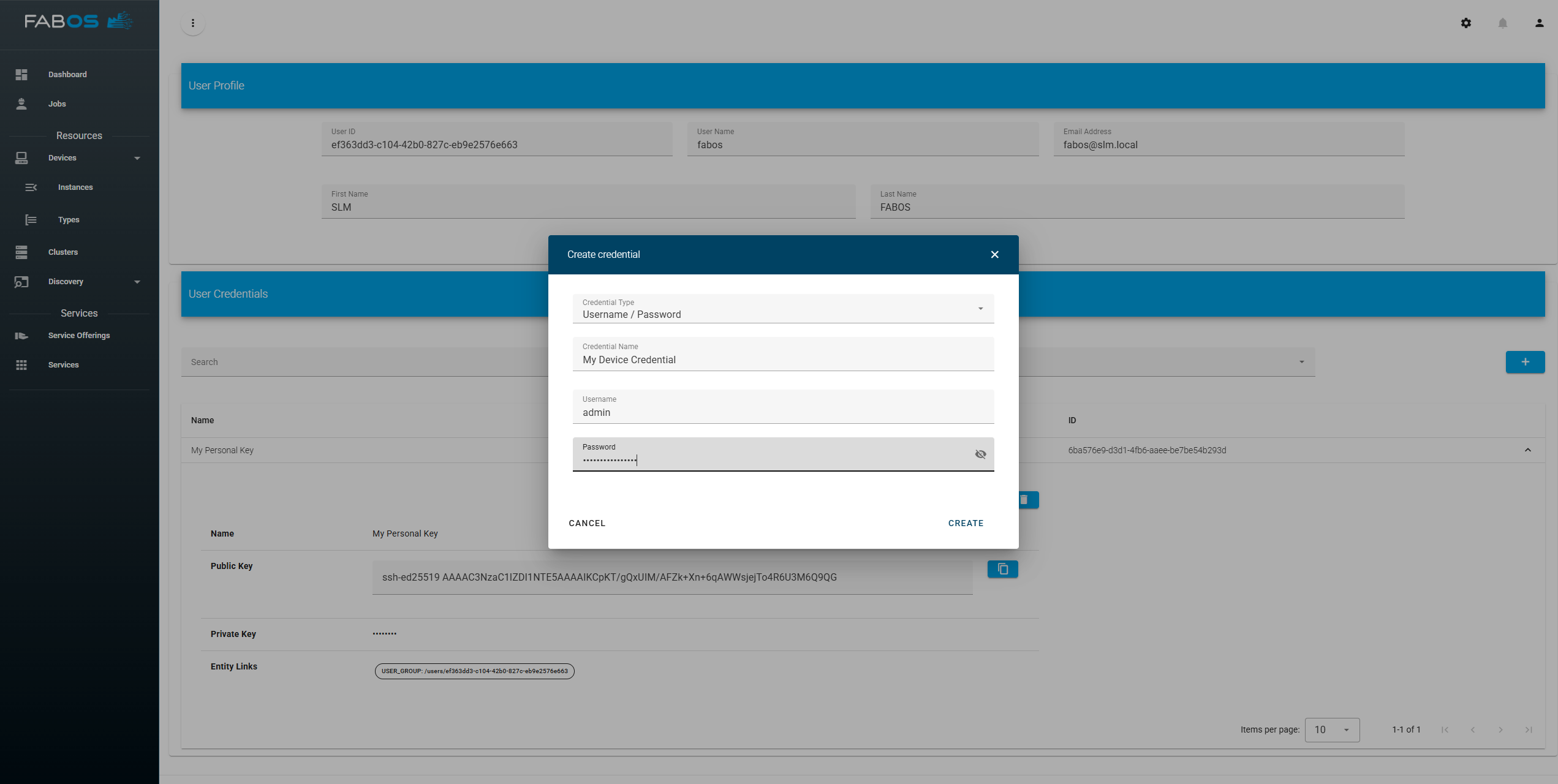The height and width of the screenshot is (784, 1558).
Task: Cancel the Create credential dialog
Action: [586, 523]
